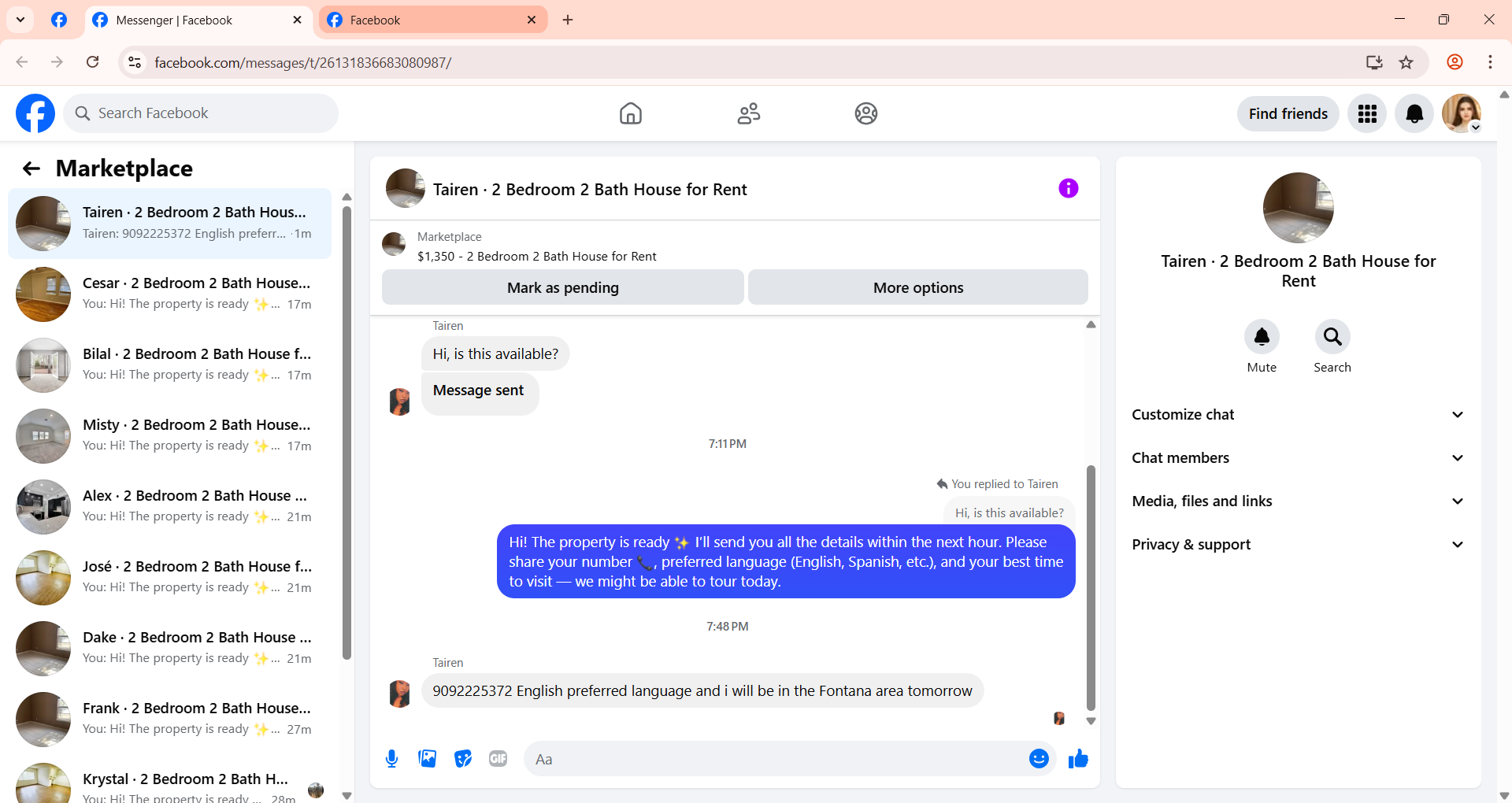Expand Customize chat section

point(1298,415)
